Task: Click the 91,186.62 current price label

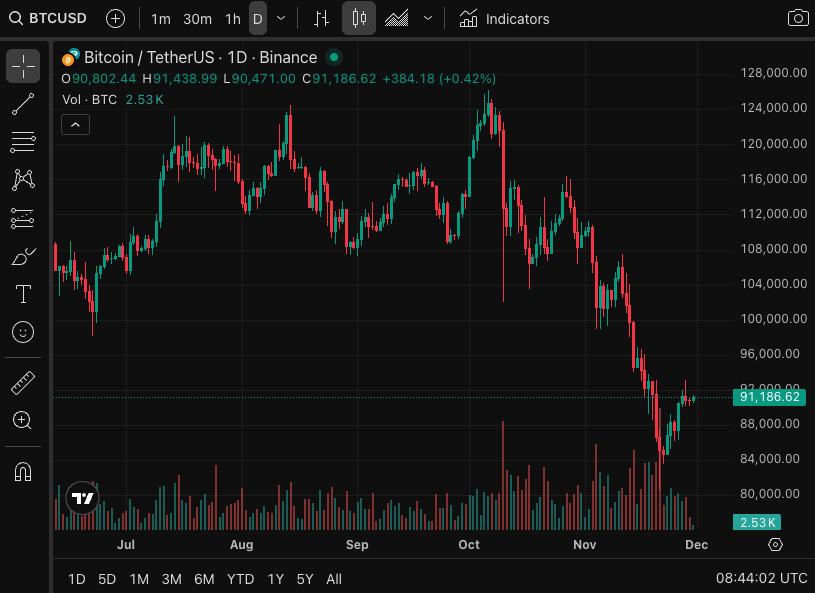Action: tap(768, 397)
